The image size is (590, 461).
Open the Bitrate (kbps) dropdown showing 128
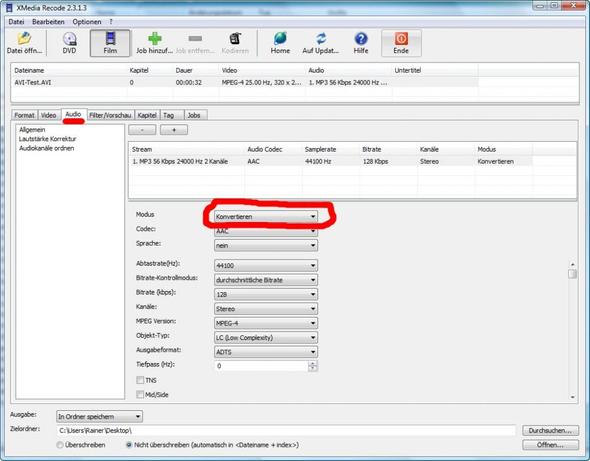pos(266,294)
